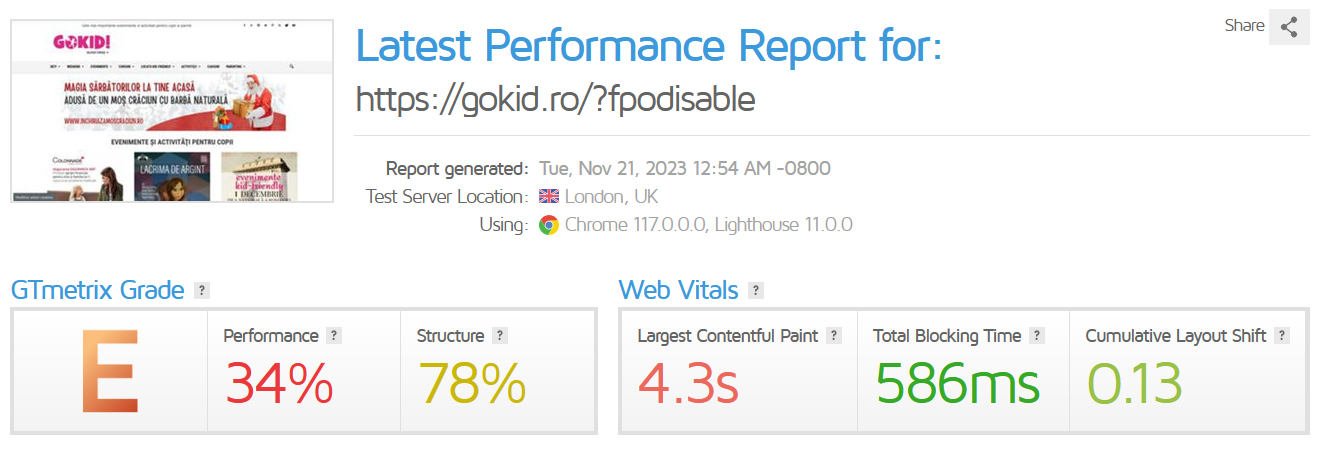Click the Share icon button
1325x456 pixels.
click(x=1289, y=27)
